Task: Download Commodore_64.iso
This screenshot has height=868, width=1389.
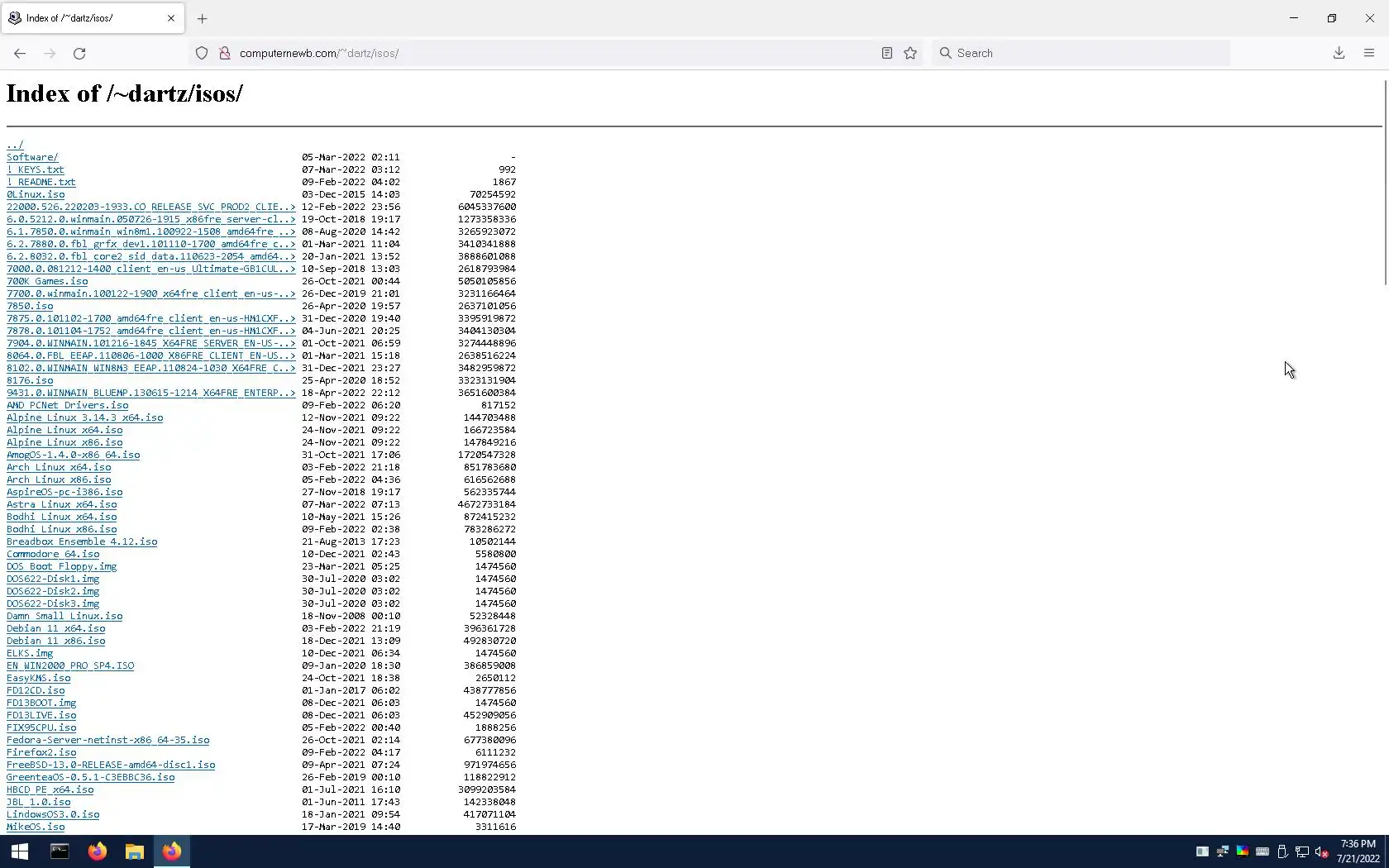Action: click(53, 554)
